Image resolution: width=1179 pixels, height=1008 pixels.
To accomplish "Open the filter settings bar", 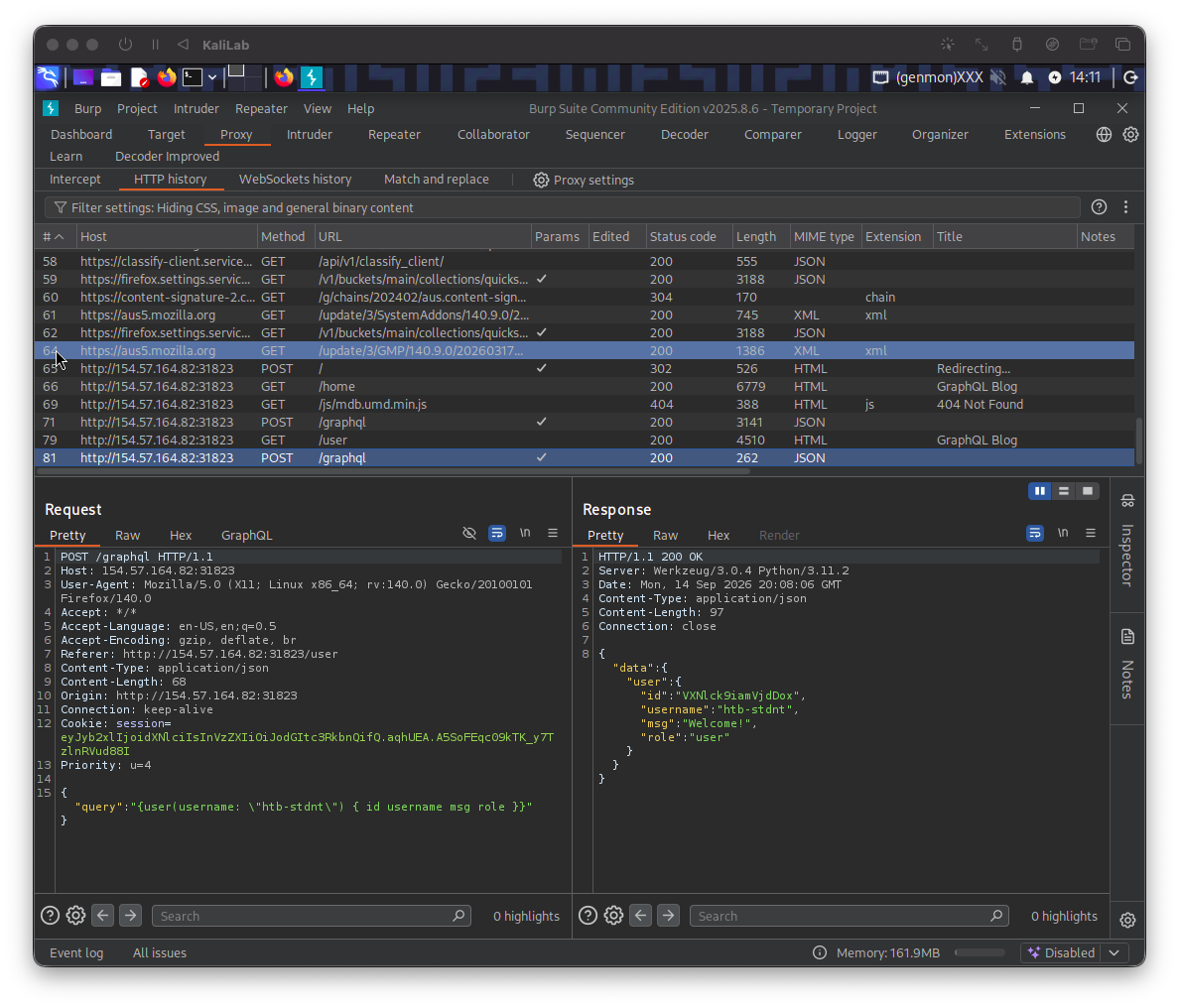I will pyautogui.click(x=563, y=207).
